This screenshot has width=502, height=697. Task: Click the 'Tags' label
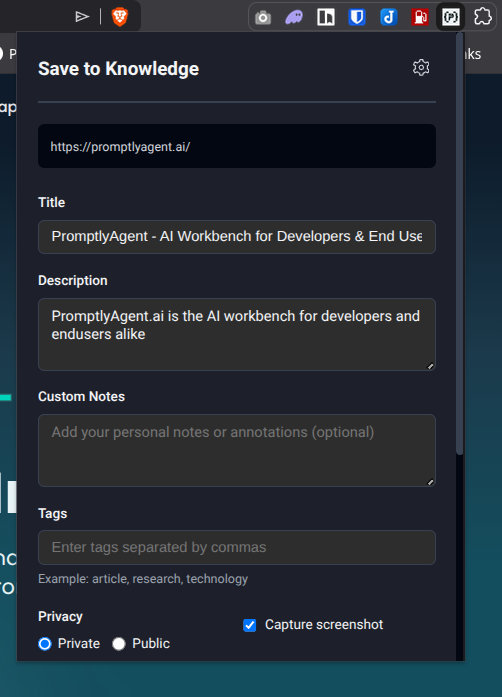pos(52,513)
